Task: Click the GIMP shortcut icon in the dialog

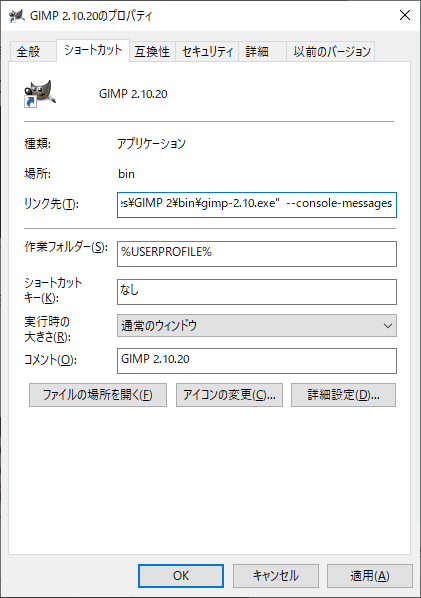Action: [40, 94]
